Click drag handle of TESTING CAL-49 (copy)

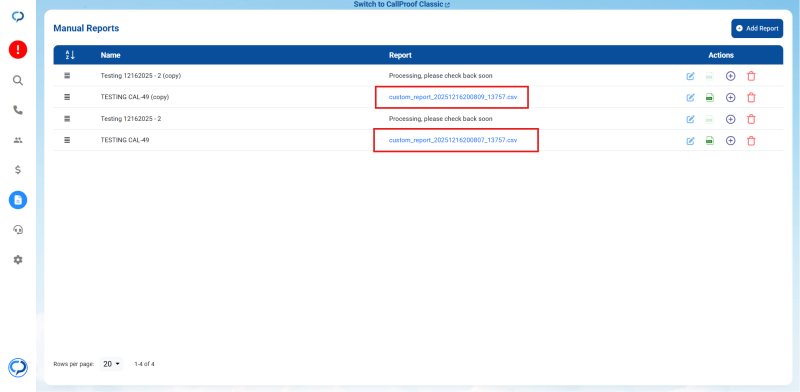click(67, 97)
